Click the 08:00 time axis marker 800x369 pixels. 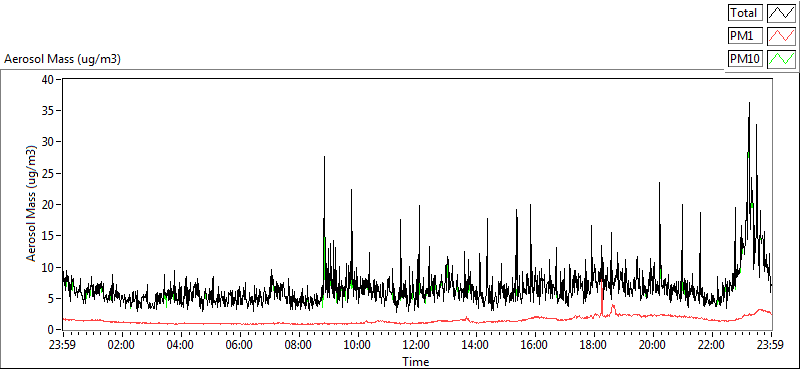(x=298, y=345)
